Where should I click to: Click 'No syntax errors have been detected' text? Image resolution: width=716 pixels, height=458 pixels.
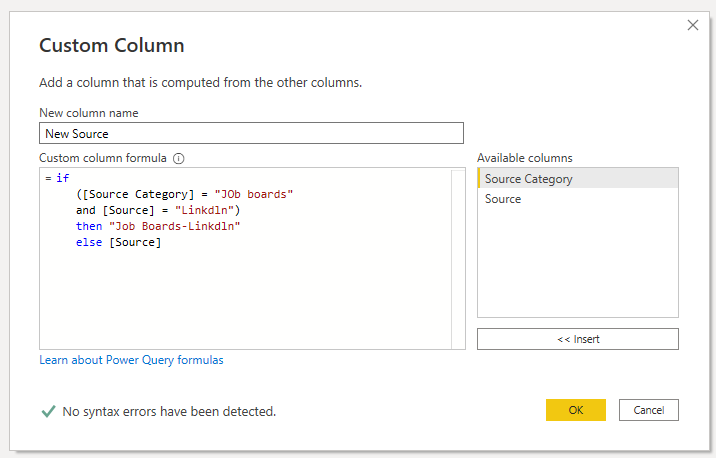click(169, 411)
